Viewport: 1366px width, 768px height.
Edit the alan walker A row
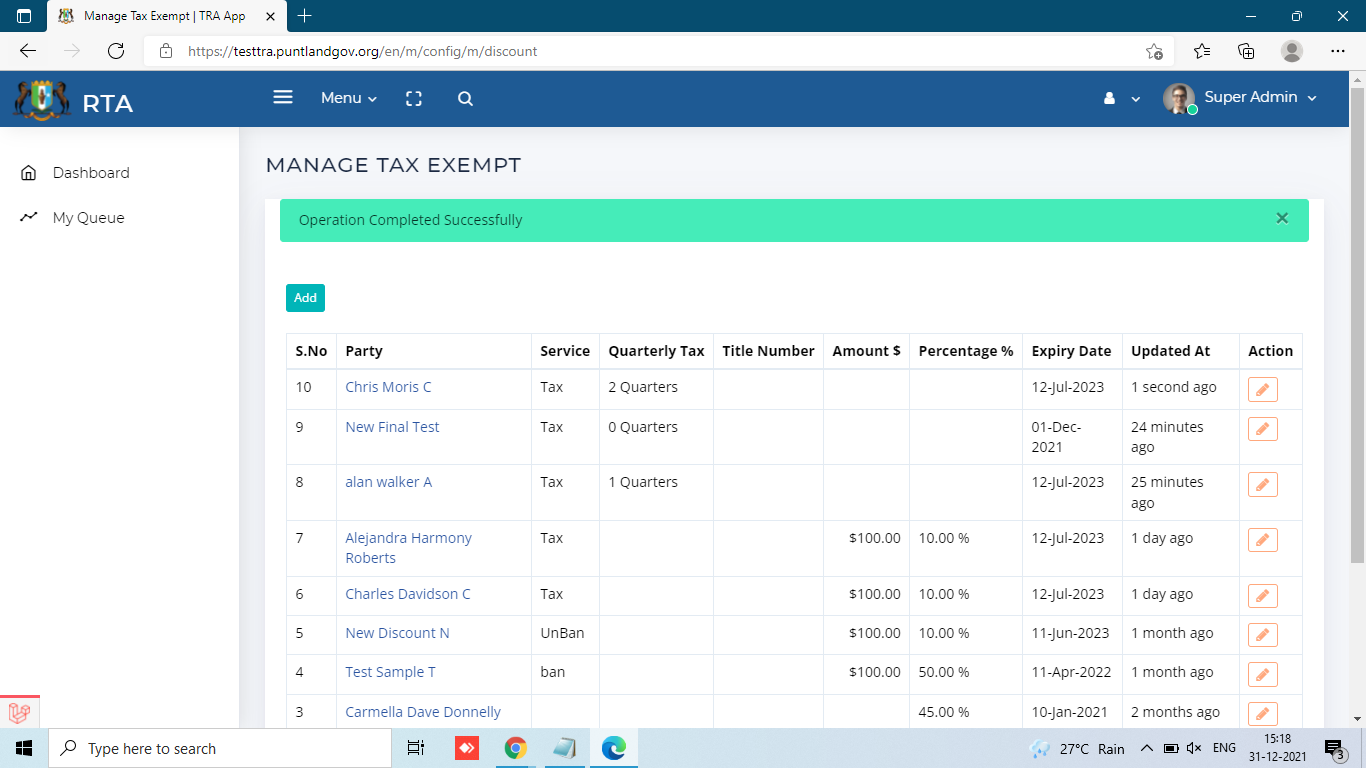[1262, 485]
